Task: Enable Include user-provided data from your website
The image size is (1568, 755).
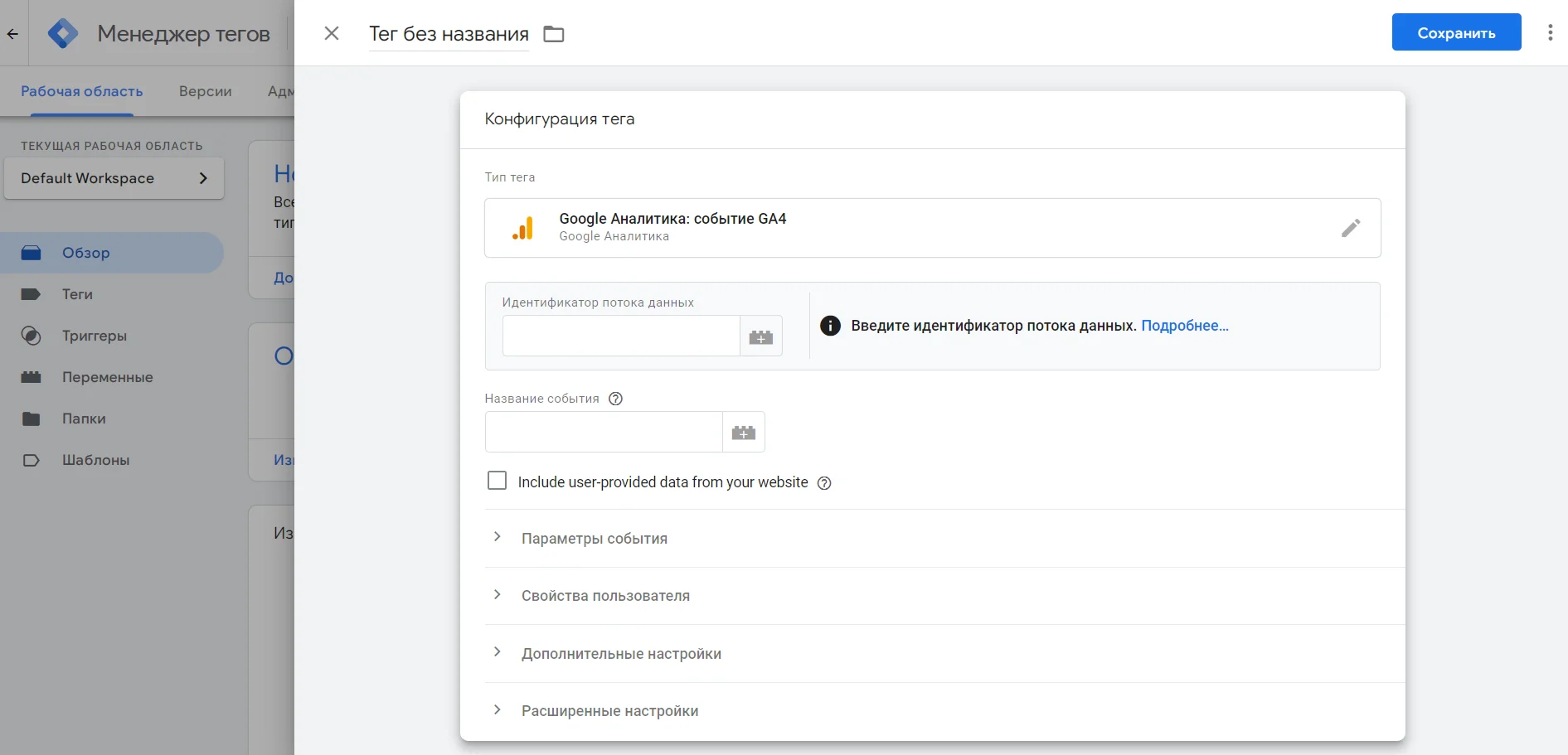Action: [x=497, y=481]
